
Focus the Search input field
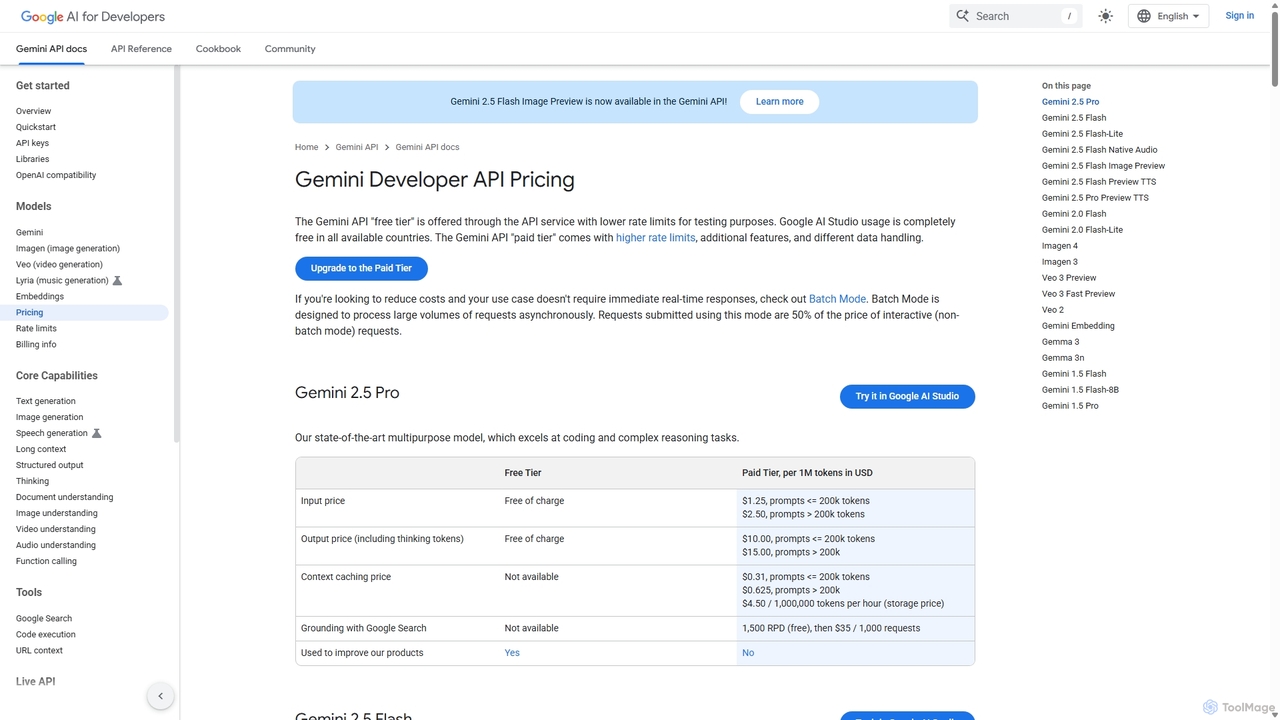point(1015,16)
